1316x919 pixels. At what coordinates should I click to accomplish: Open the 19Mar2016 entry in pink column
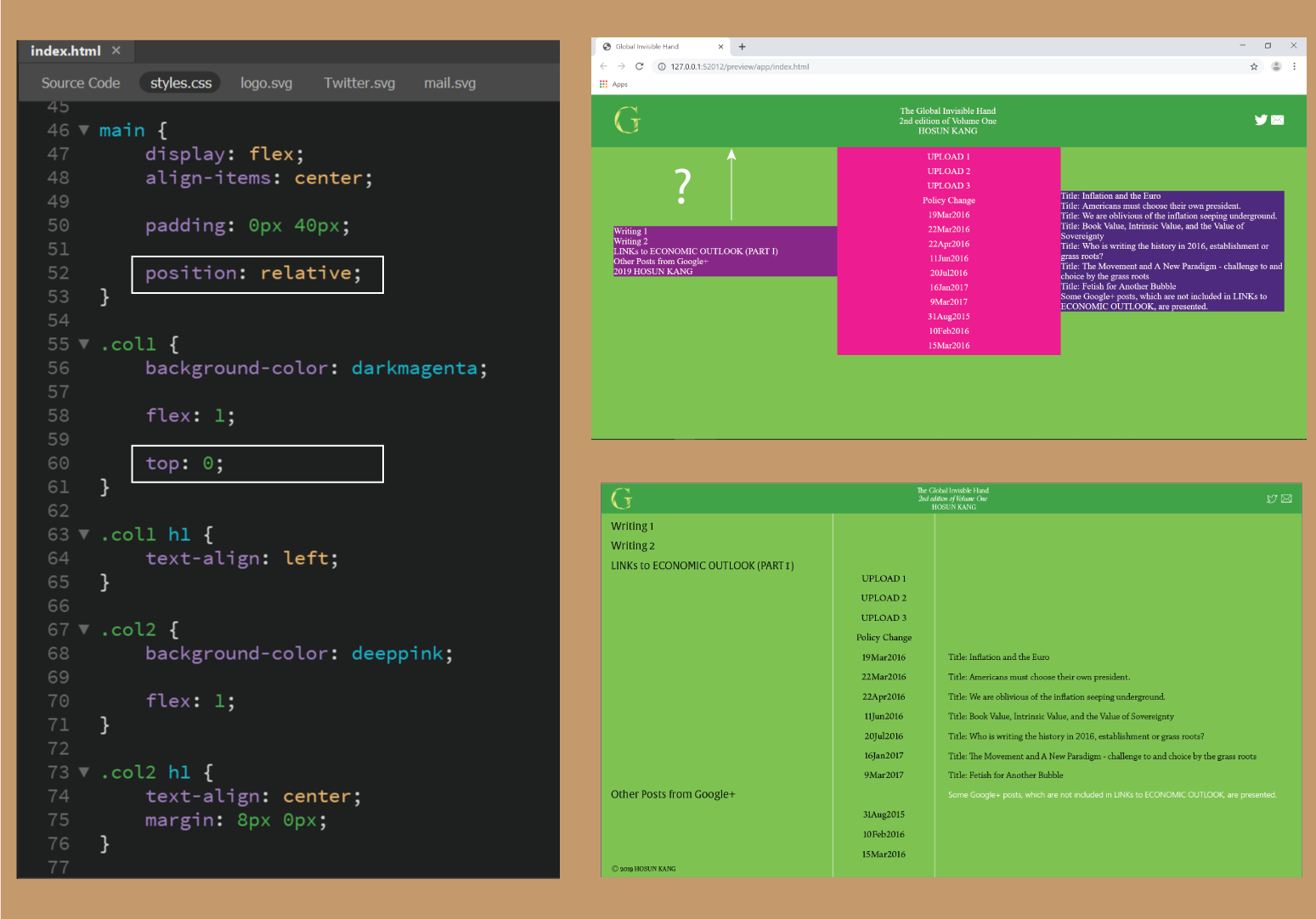coord(948,215)
